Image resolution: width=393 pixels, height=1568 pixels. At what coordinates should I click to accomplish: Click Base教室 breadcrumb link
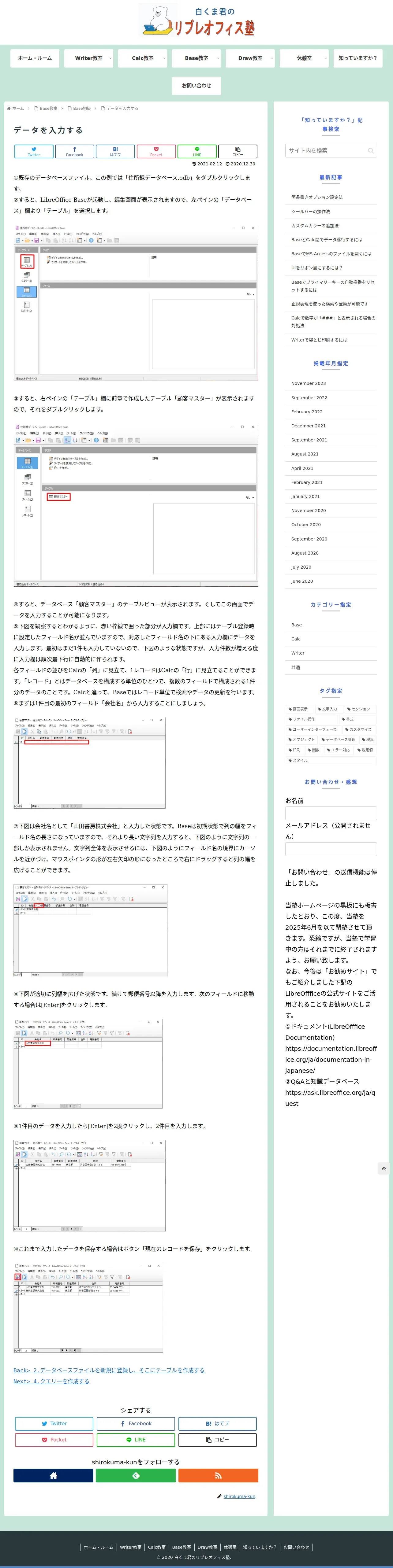click(48, 108)
